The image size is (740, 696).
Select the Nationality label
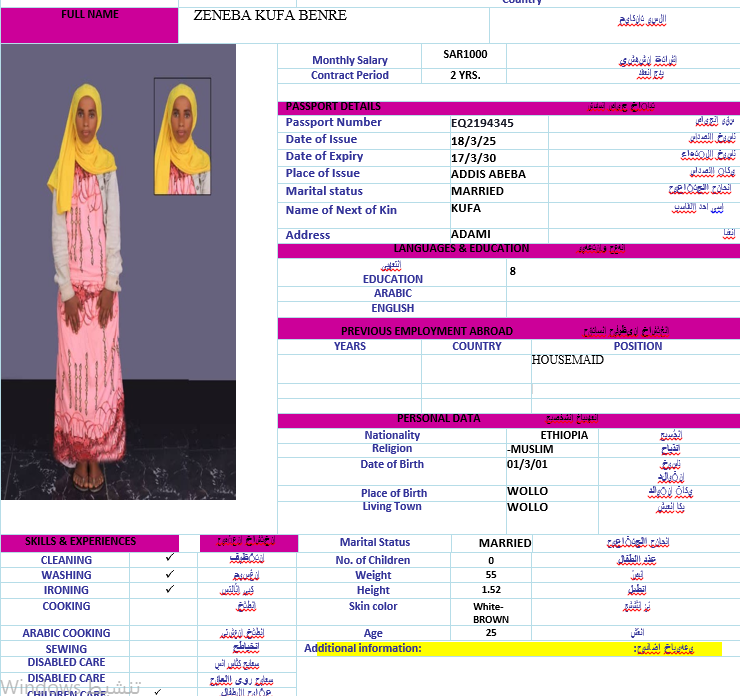point(392,435)
